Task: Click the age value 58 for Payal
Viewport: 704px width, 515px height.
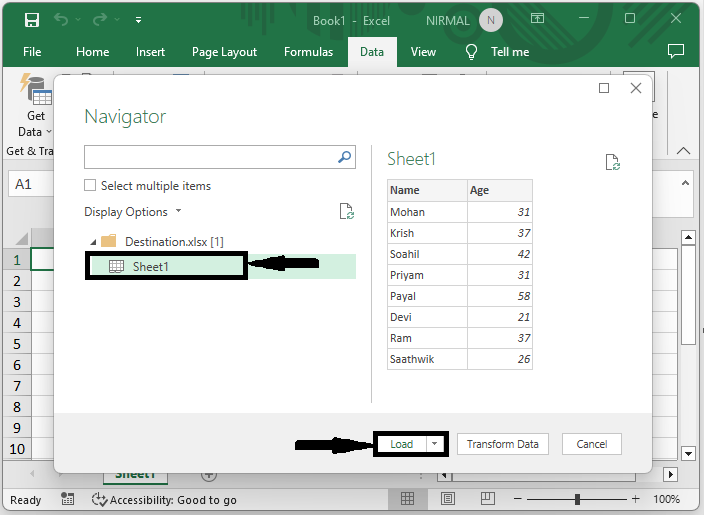Action: point(500,296)
